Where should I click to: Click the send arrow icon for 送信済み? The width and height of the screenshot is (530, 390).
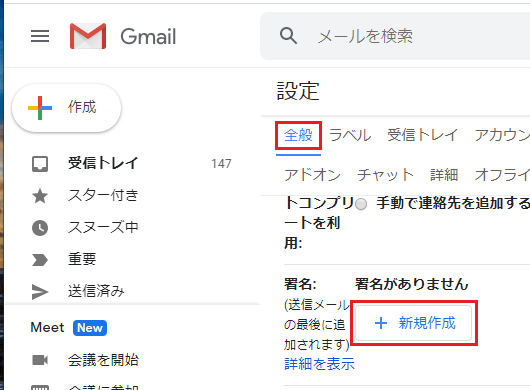click(40, 292)
